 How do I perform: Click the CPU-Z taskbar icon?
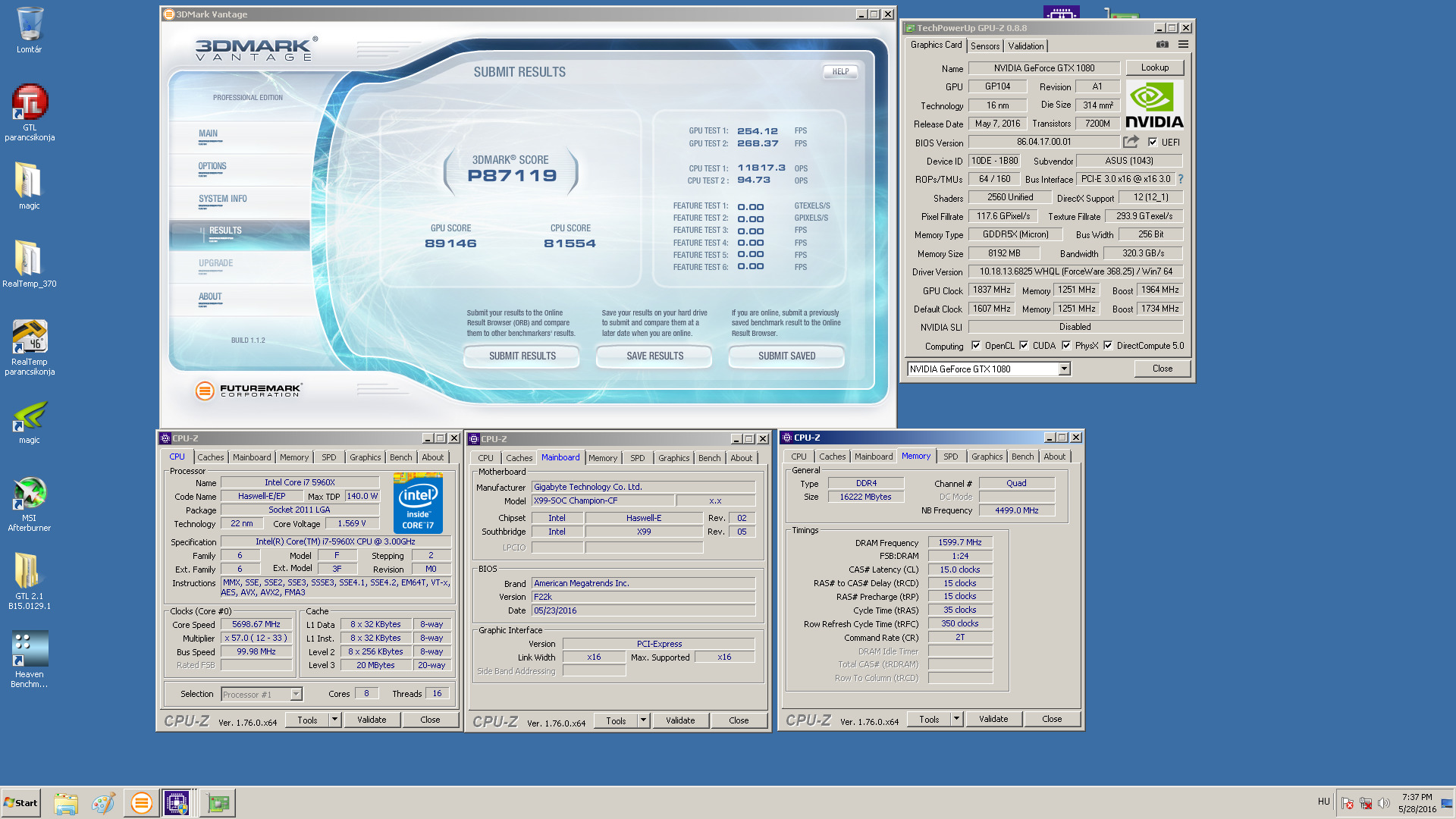177,803
